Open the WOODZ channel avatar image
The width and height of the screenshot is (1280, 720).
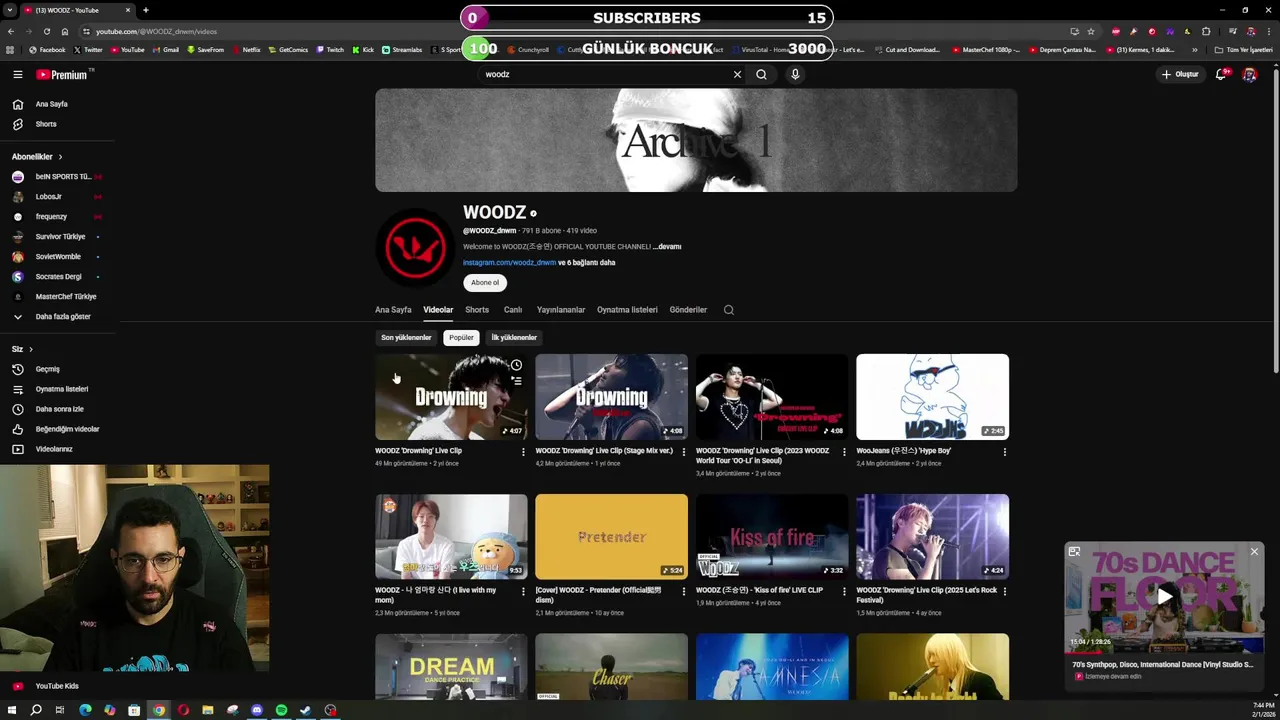pyautogui.click(x=415, y=246)
